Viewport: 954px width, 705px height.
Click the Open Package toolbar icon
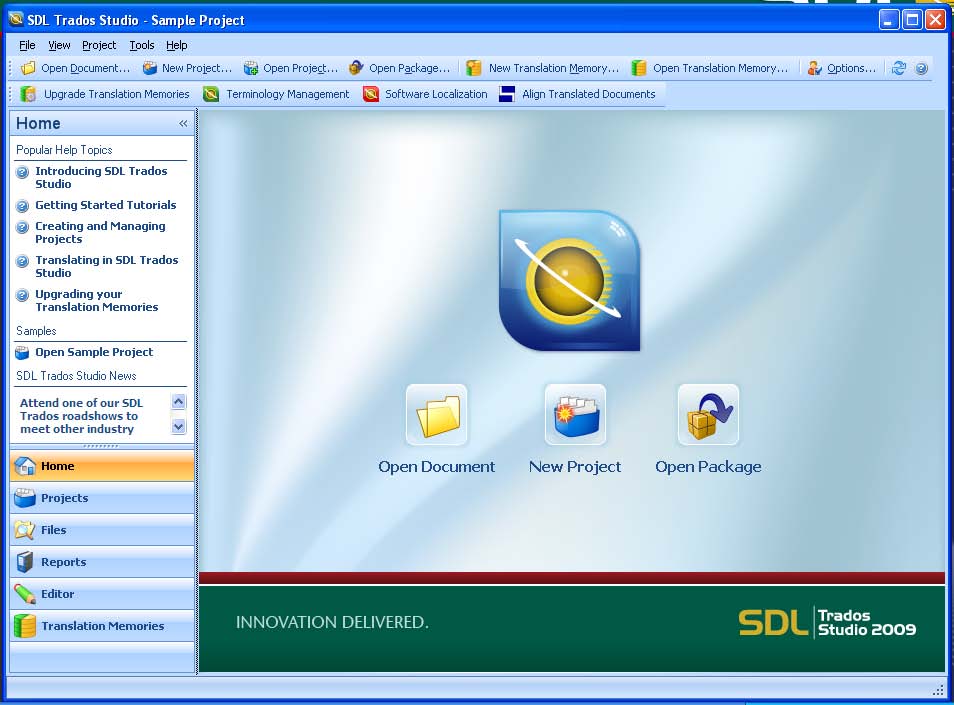point(356,68)
